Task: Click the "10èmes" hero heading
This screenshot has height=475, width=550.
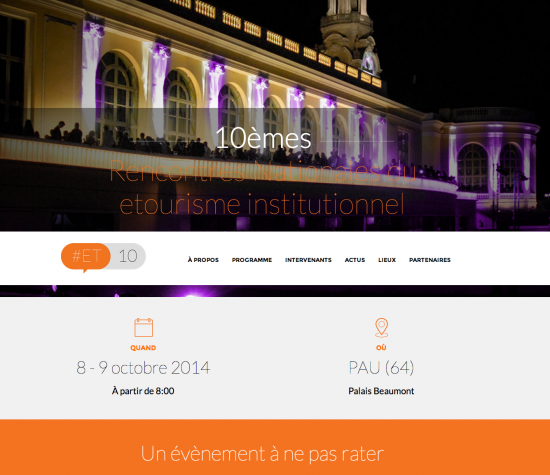Action: click(263, 138)
